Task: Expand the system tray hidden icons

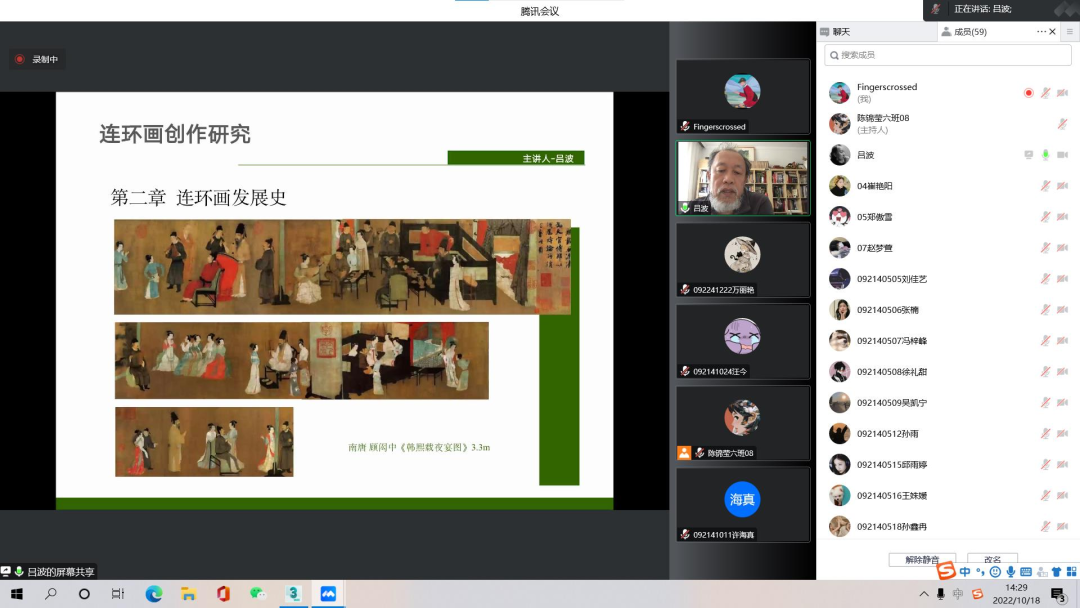Action: (x=923, y=594)
